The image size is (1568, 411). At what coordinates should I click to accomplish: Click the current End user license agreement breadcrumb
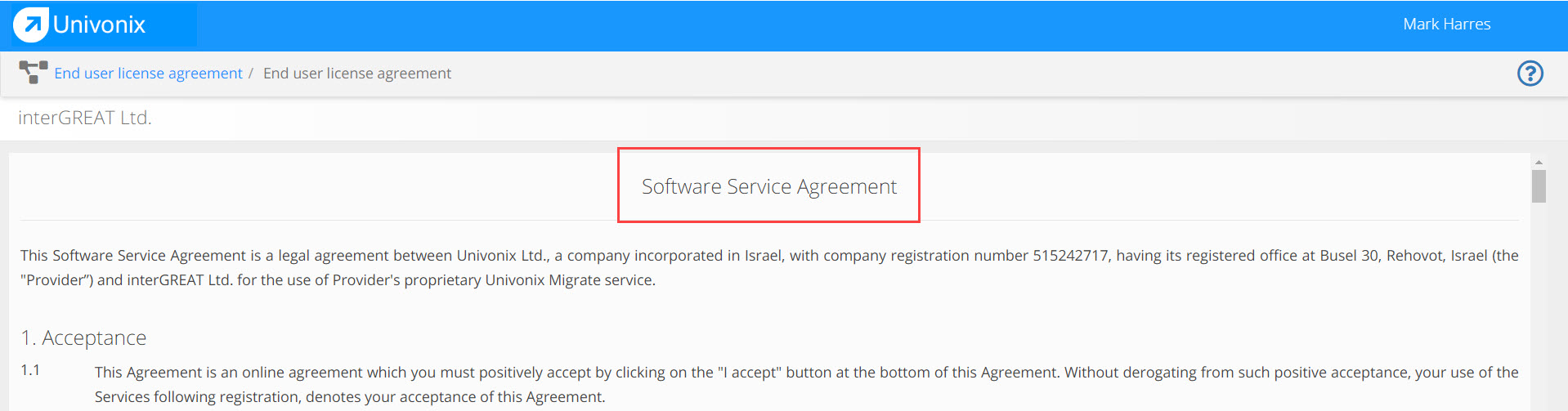(357, 74)
